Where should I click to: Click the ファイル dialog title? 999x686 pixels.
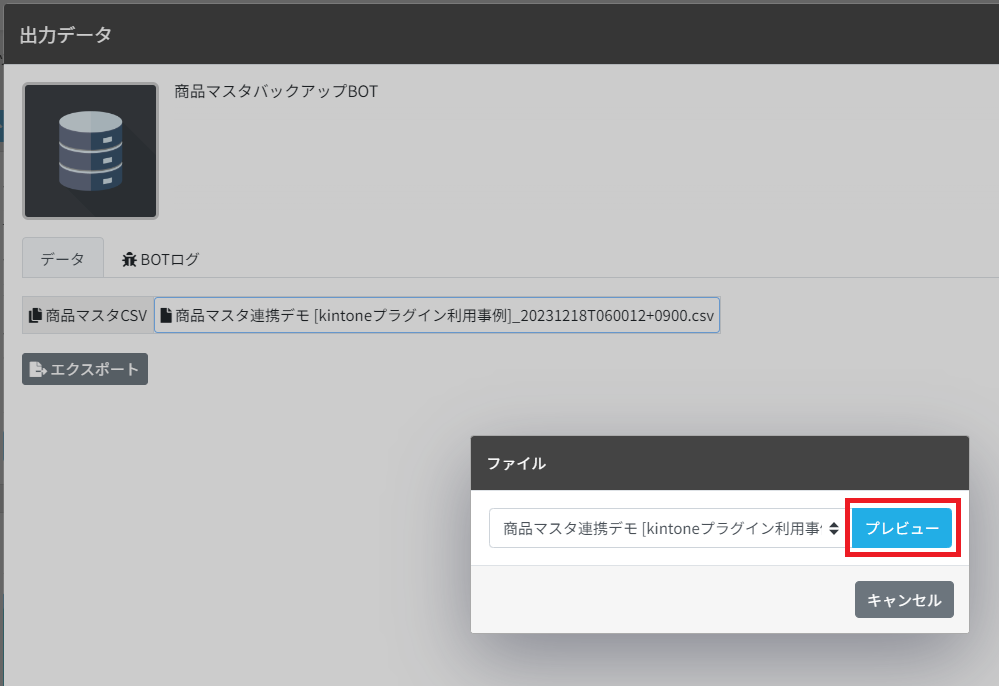[516, 463]
